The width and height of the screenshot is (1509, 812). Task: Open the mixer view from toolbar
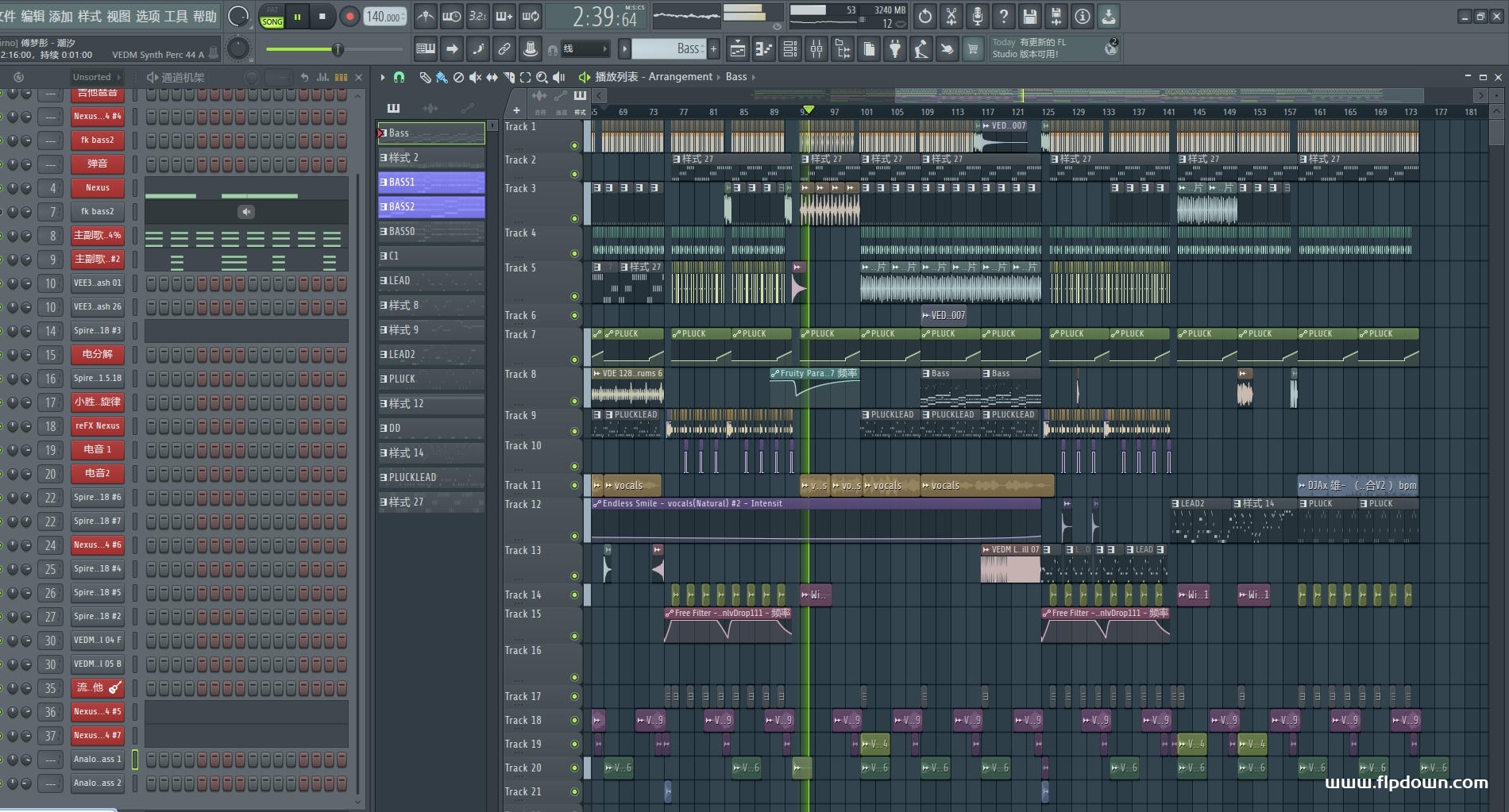click(x=816, y=49)
